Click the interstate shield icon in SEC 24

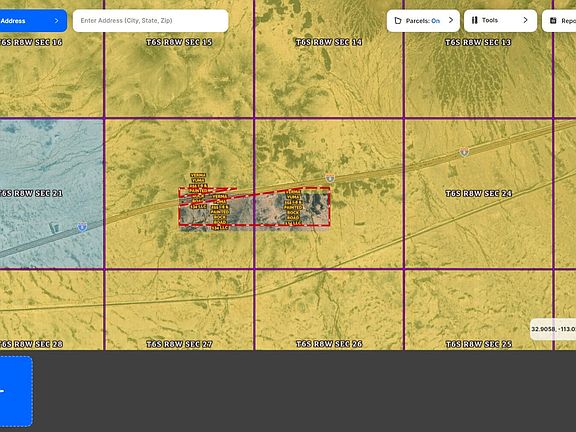(x=464, y=152)
